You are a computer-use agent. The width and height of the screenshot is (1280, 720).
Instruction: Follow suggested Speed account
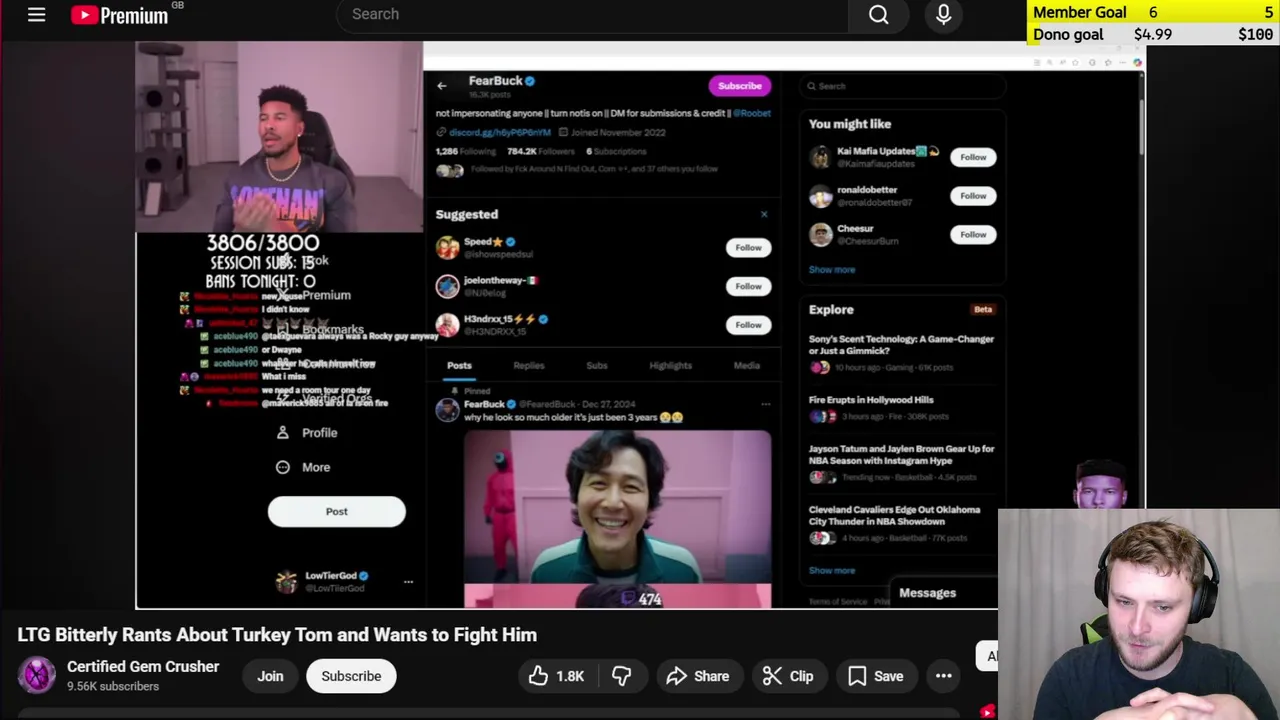(748, 247)
